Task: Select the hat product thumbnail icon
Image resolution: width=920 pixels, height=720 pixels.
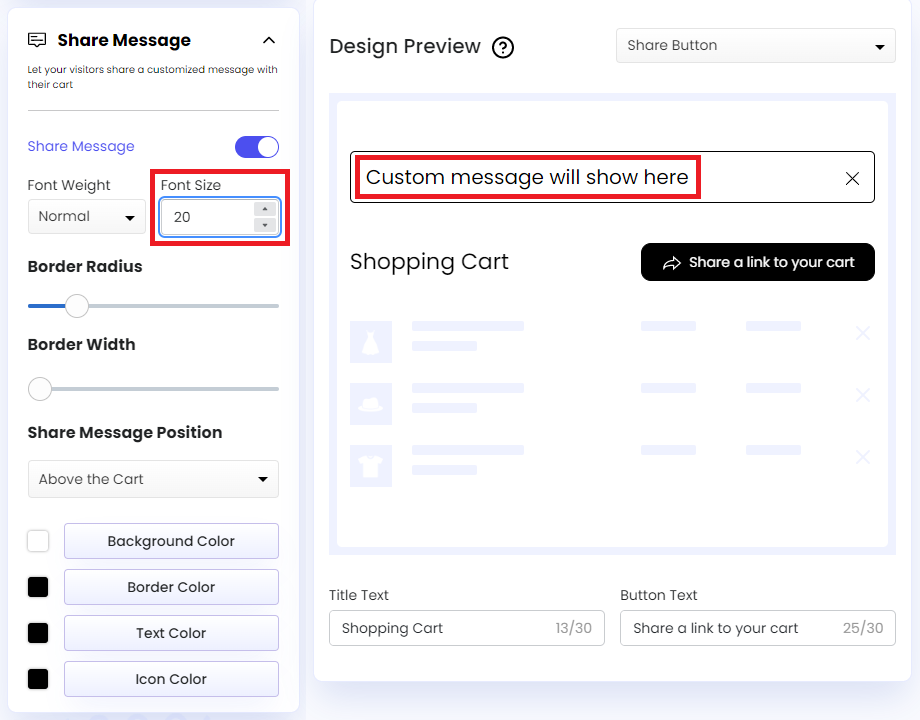Action: pyautogui.click(x=371, y=404)
